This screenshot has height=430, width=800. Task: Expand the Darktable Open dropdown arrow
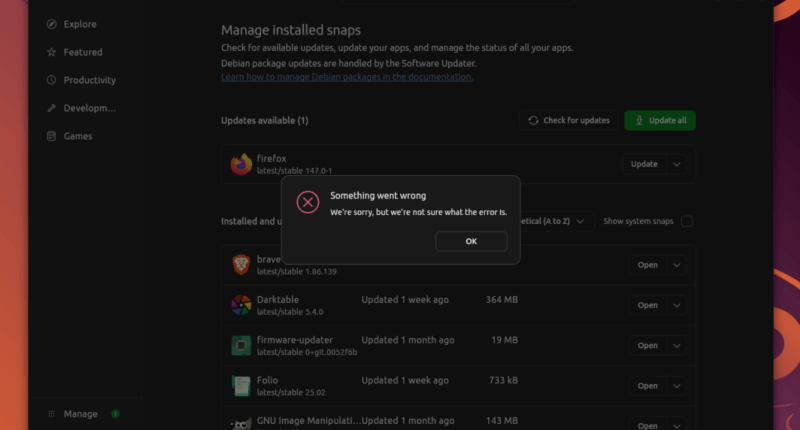[677, 305]
